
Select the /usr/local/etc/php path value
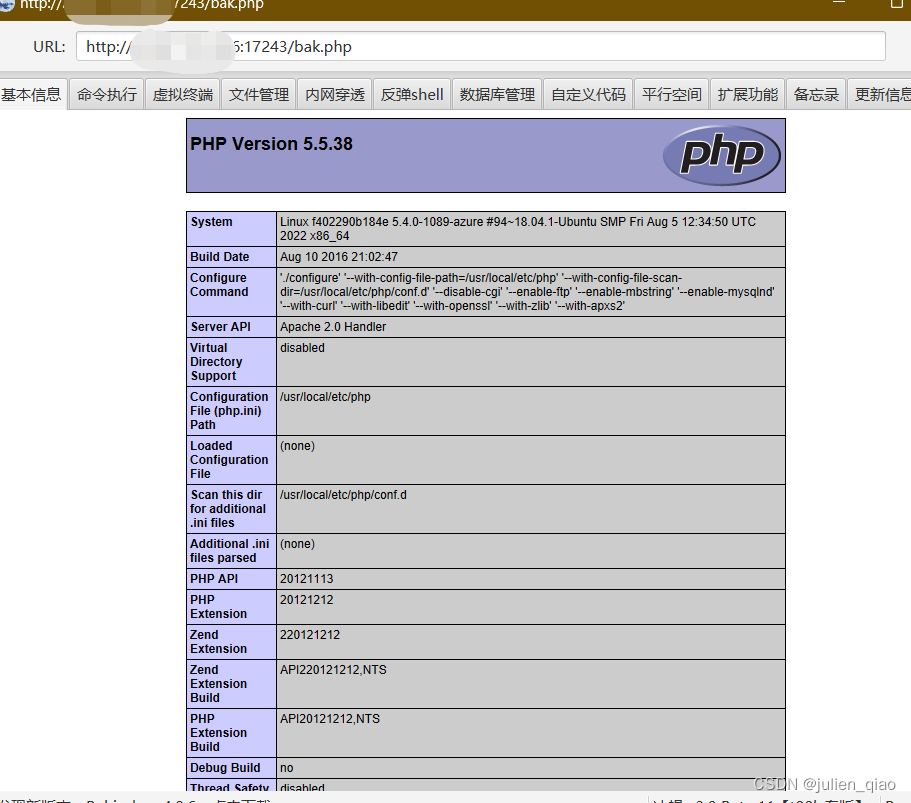pos(325,396)
